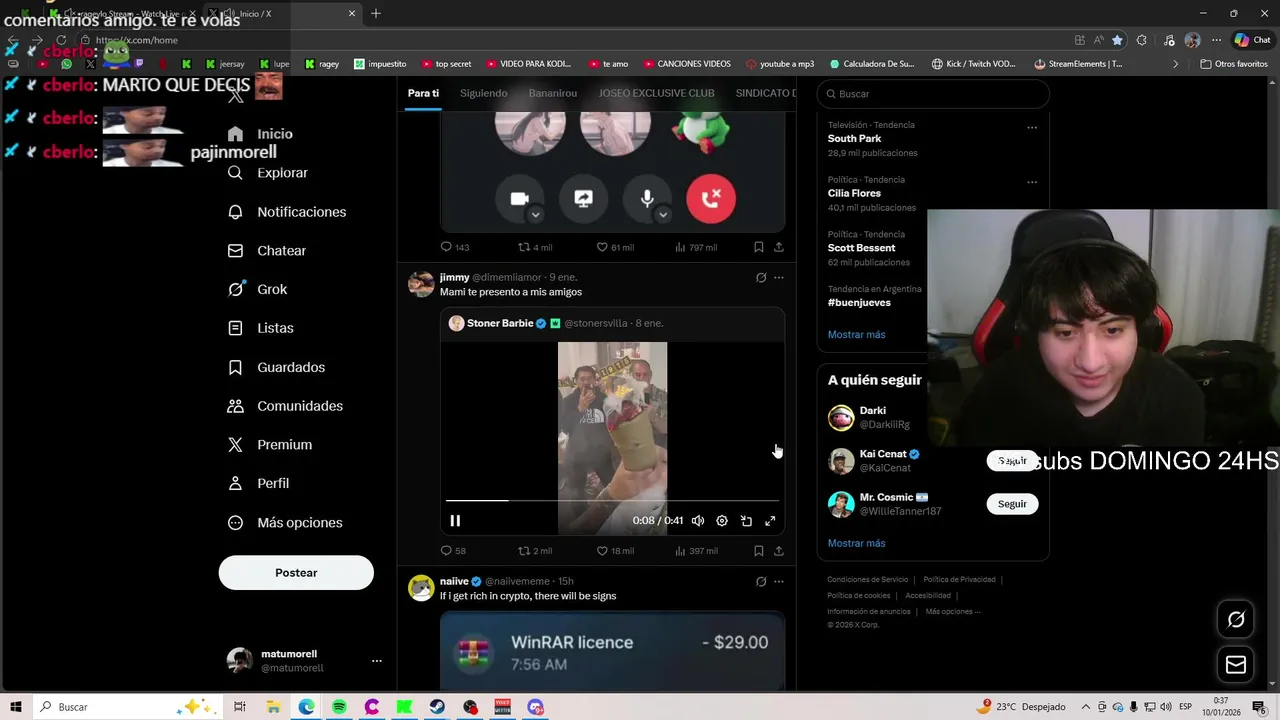Like jimmy's post with 18 mil likes
The width and height of the screenshot is (1280, 720).
tap(615, 551)
